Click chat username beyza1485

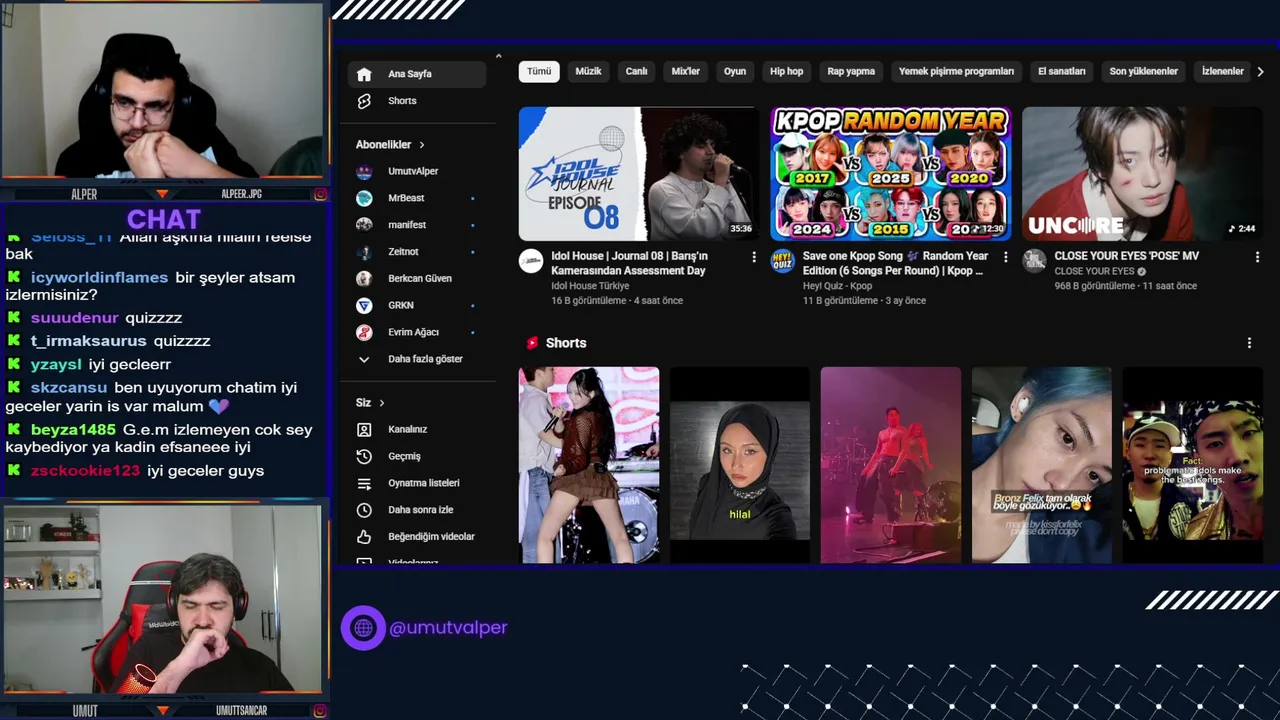(73, 430)
